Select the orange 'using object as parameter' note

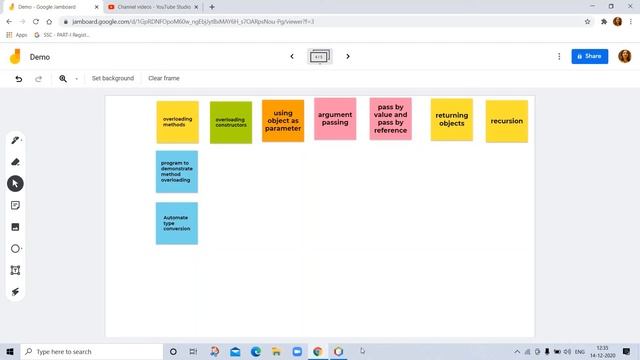pos(283,121)
